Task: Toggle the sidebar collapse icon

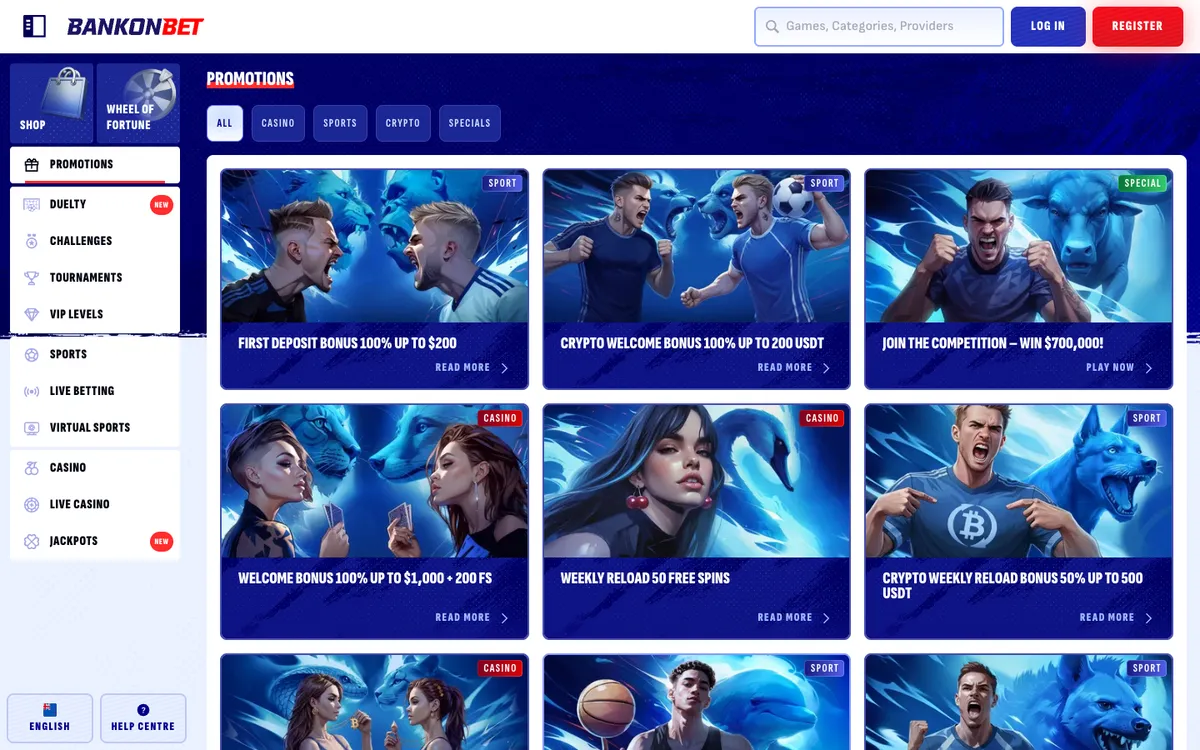Action: coord(34,26)
